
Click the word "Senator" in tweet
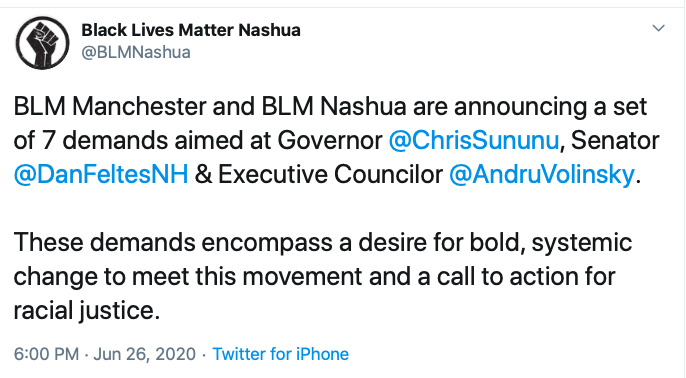pyautogui.click(x=615, y=140)
